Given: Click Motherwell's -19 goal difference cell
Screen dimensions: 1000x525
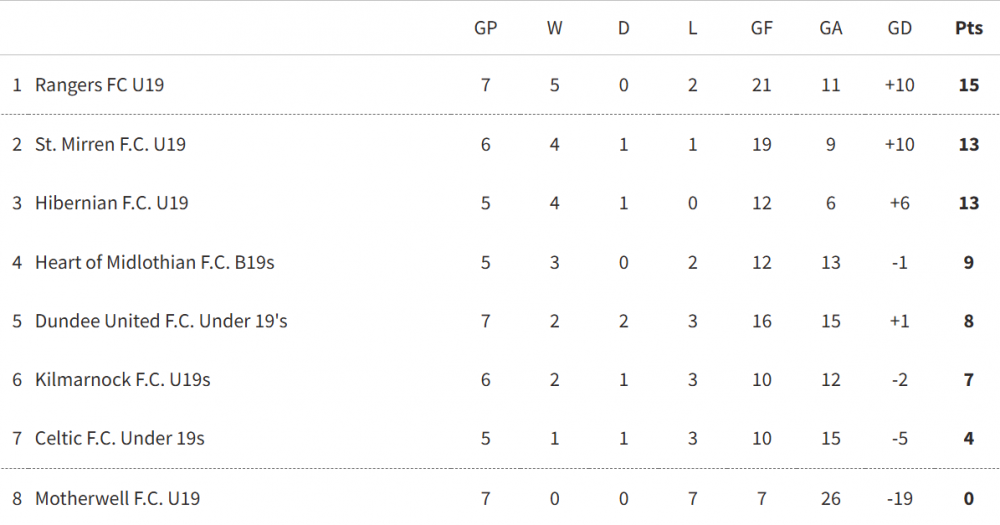Looking at the screenshot, I should pyautogui.click(x=899, y=498).
